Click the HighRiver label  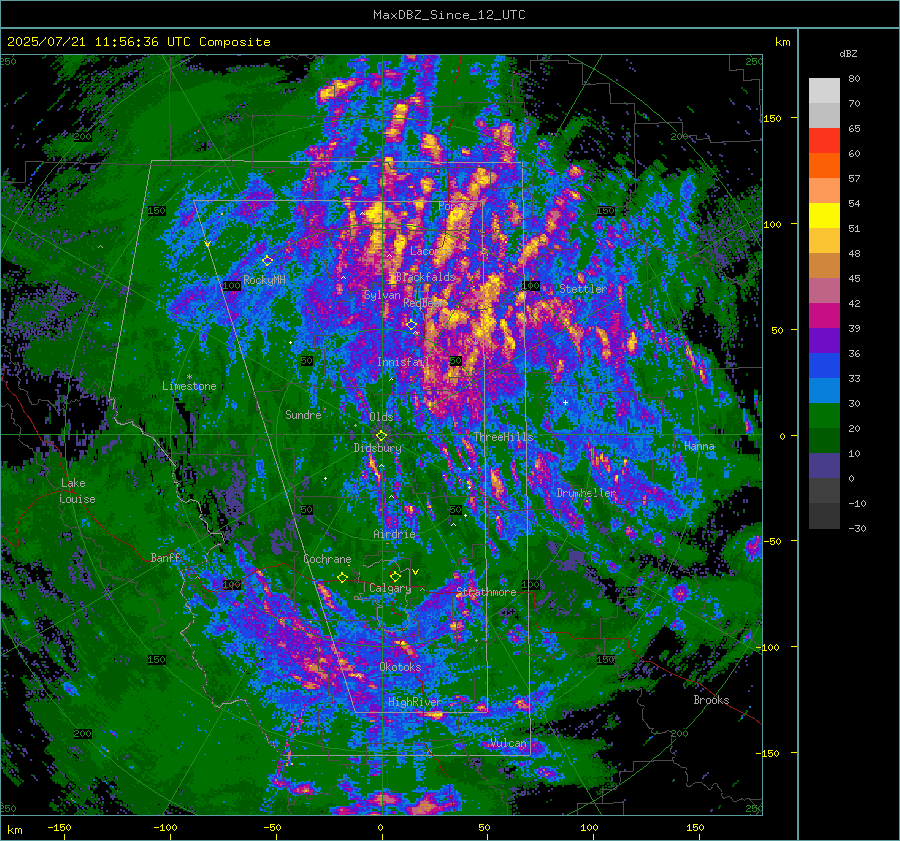click(414, 702)
